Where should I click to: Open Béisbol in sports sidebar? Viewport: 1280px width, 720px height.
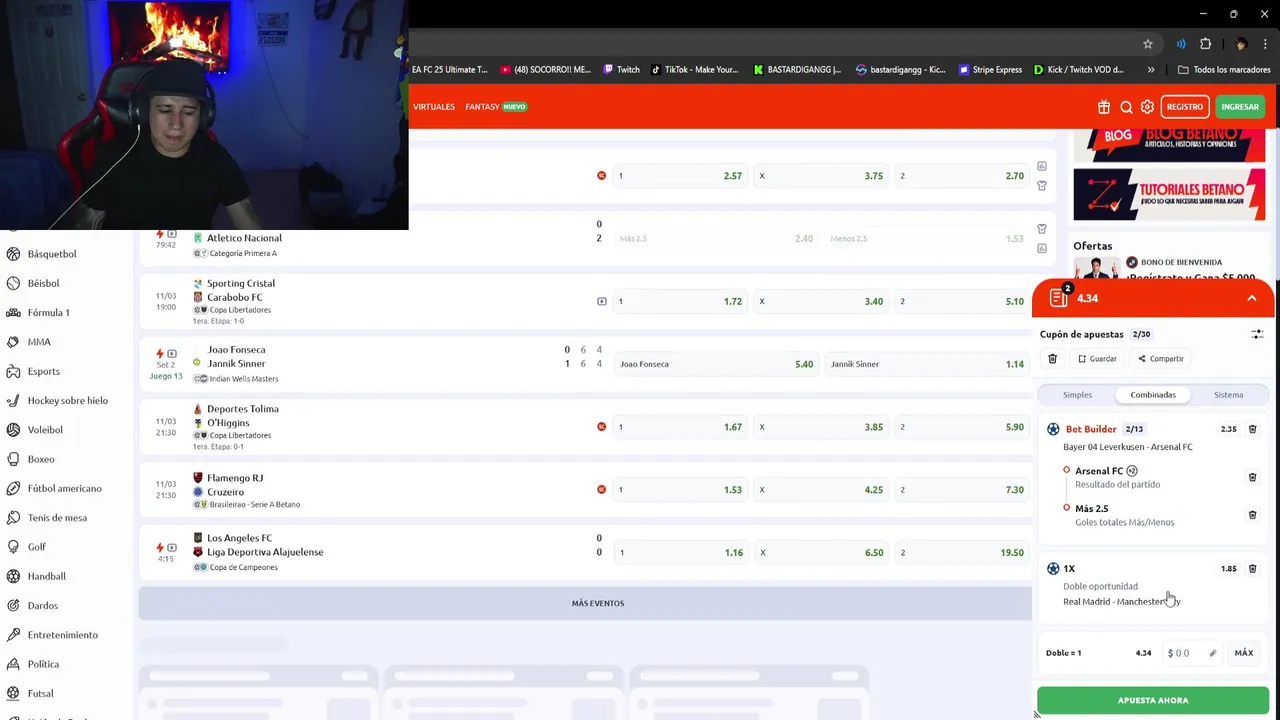coord(43,283)
